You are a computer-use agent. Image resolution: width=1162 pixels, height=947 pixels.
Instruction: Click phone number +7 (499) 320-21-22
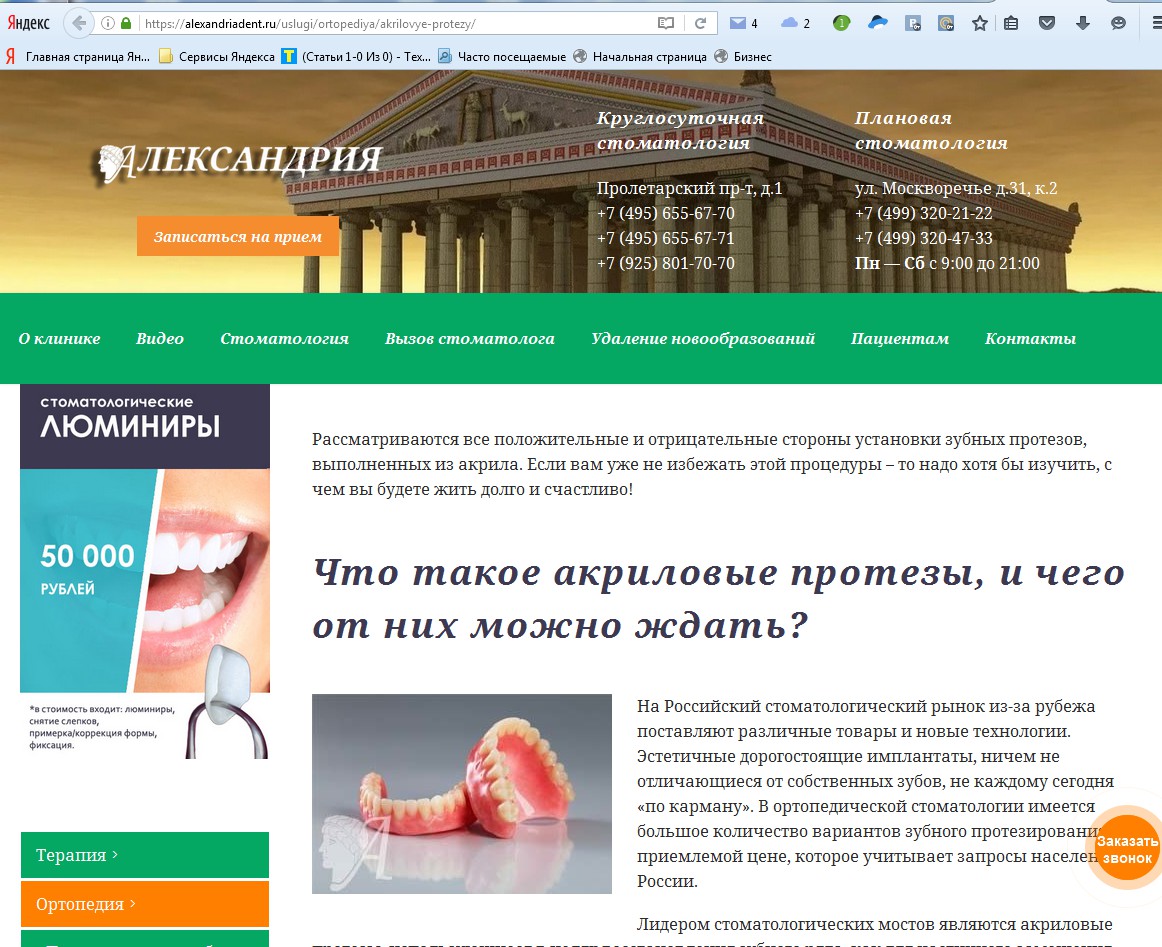pyautogui.click(x=923, y=213)
